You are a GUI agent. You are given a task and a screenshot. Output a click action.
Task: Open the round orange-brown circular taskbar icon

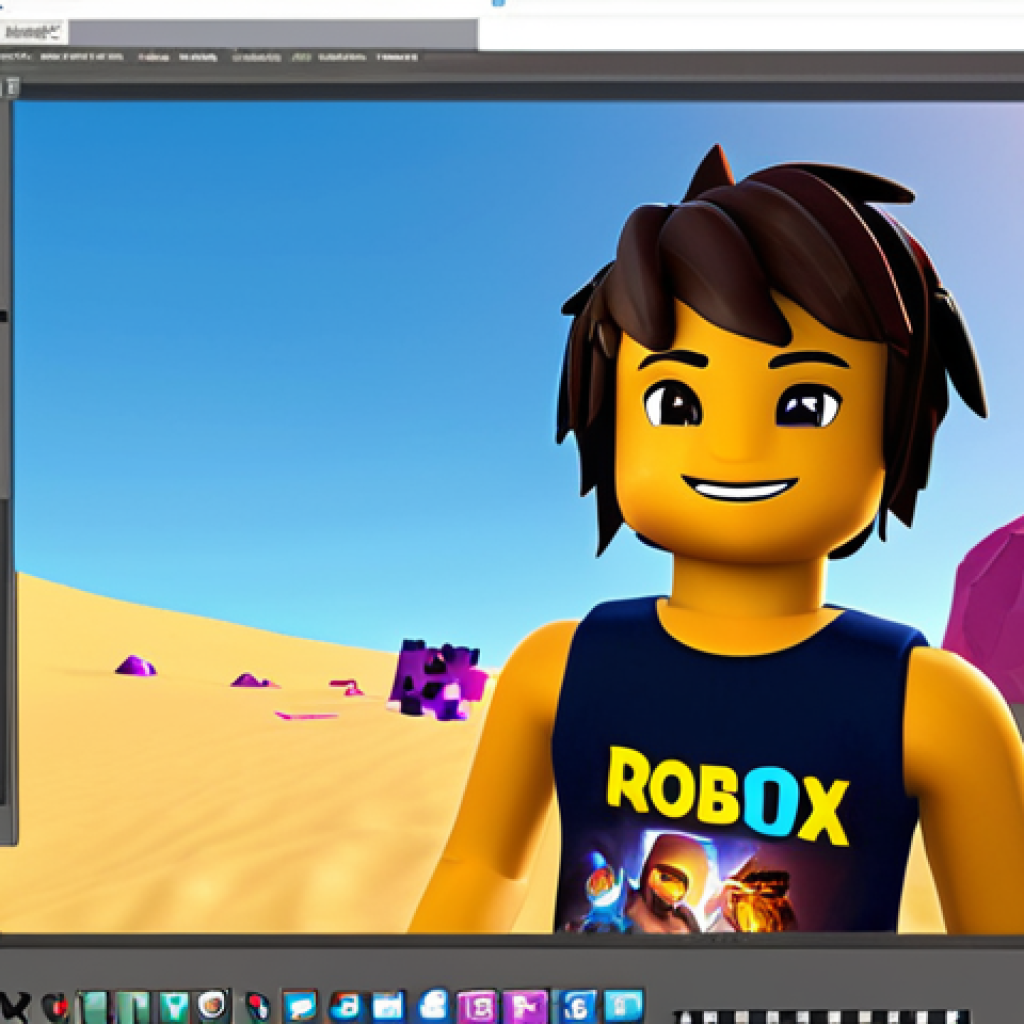click(x=212, y=1004)
